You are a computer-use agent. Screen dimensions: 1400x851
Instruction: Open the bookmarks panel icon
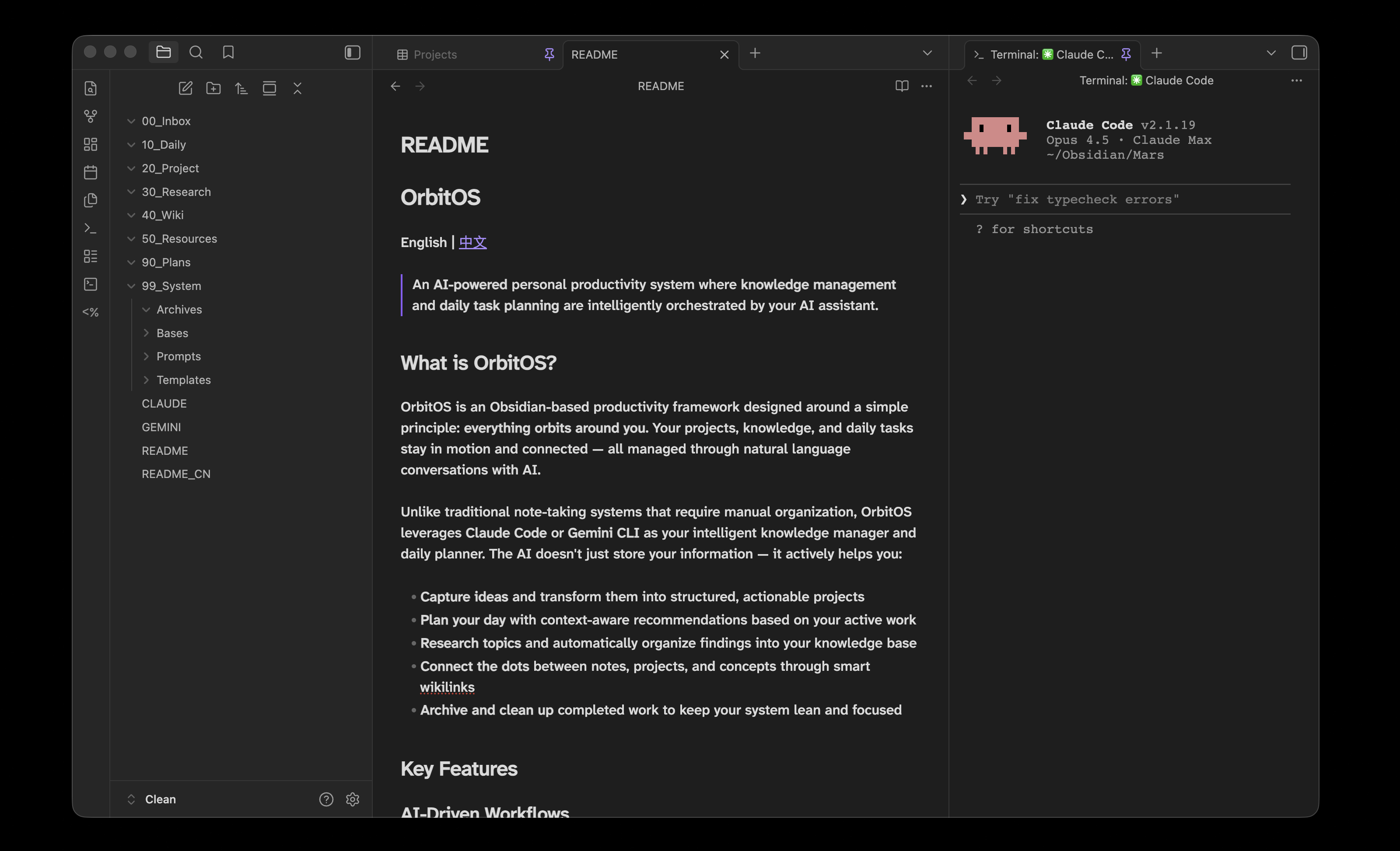pyautogui.click(x=228, y=52)
